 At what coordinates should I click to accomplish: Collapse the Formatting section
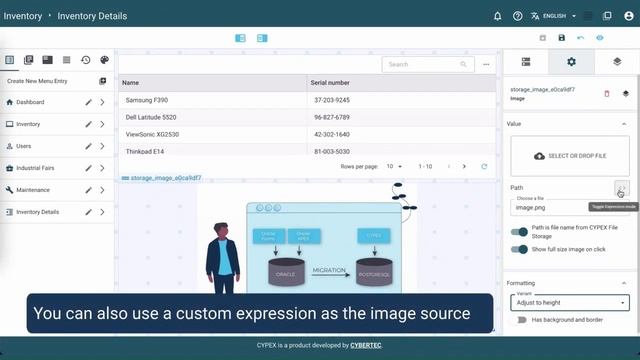[x=624, y=283]
